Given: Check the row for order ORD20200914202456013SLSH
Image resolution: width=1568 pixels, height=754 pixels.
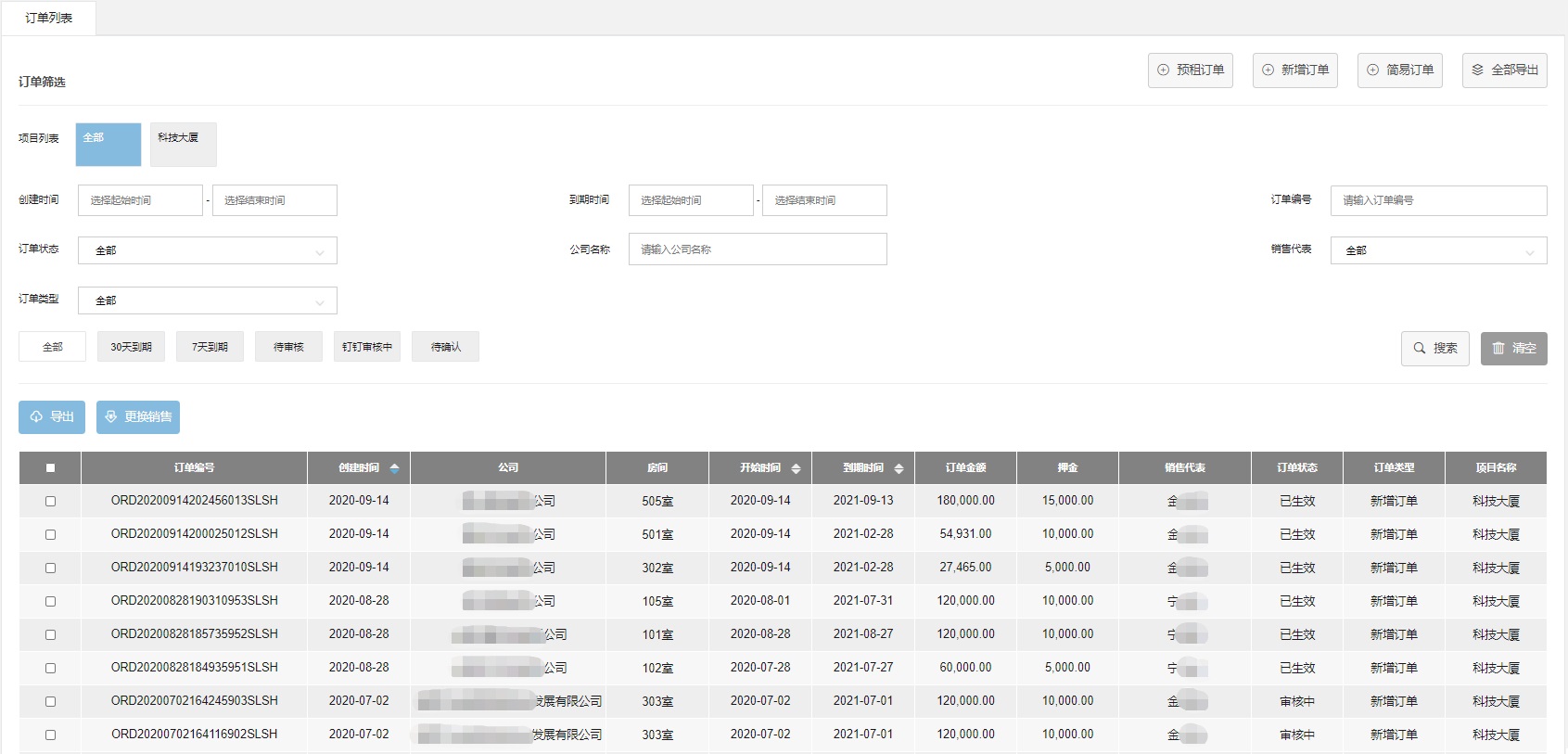Looking at the screenshot, I should coord(50,501).
